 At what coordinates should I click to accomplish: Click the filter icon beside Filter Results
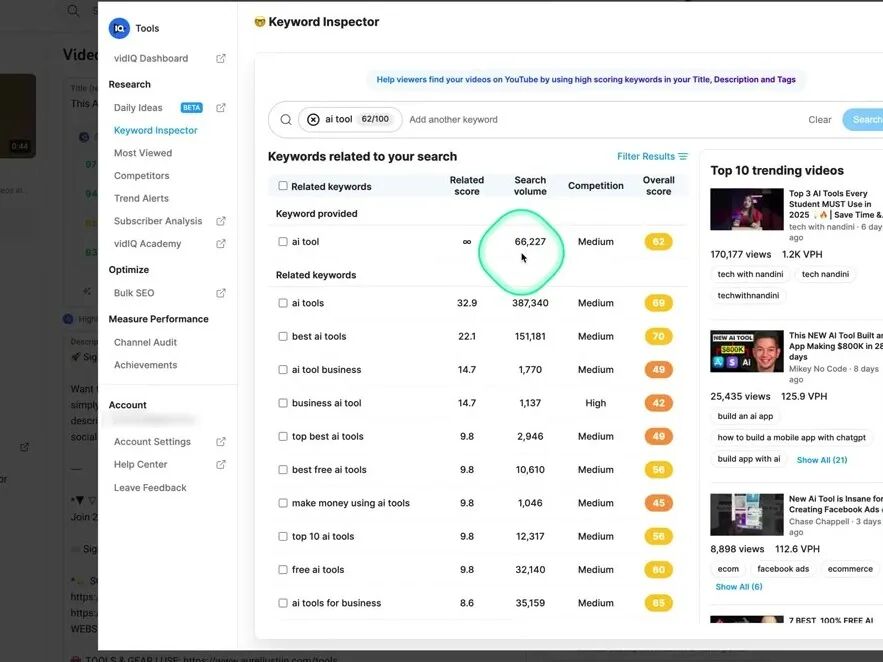pyautogui.click(x=686, y=156)
